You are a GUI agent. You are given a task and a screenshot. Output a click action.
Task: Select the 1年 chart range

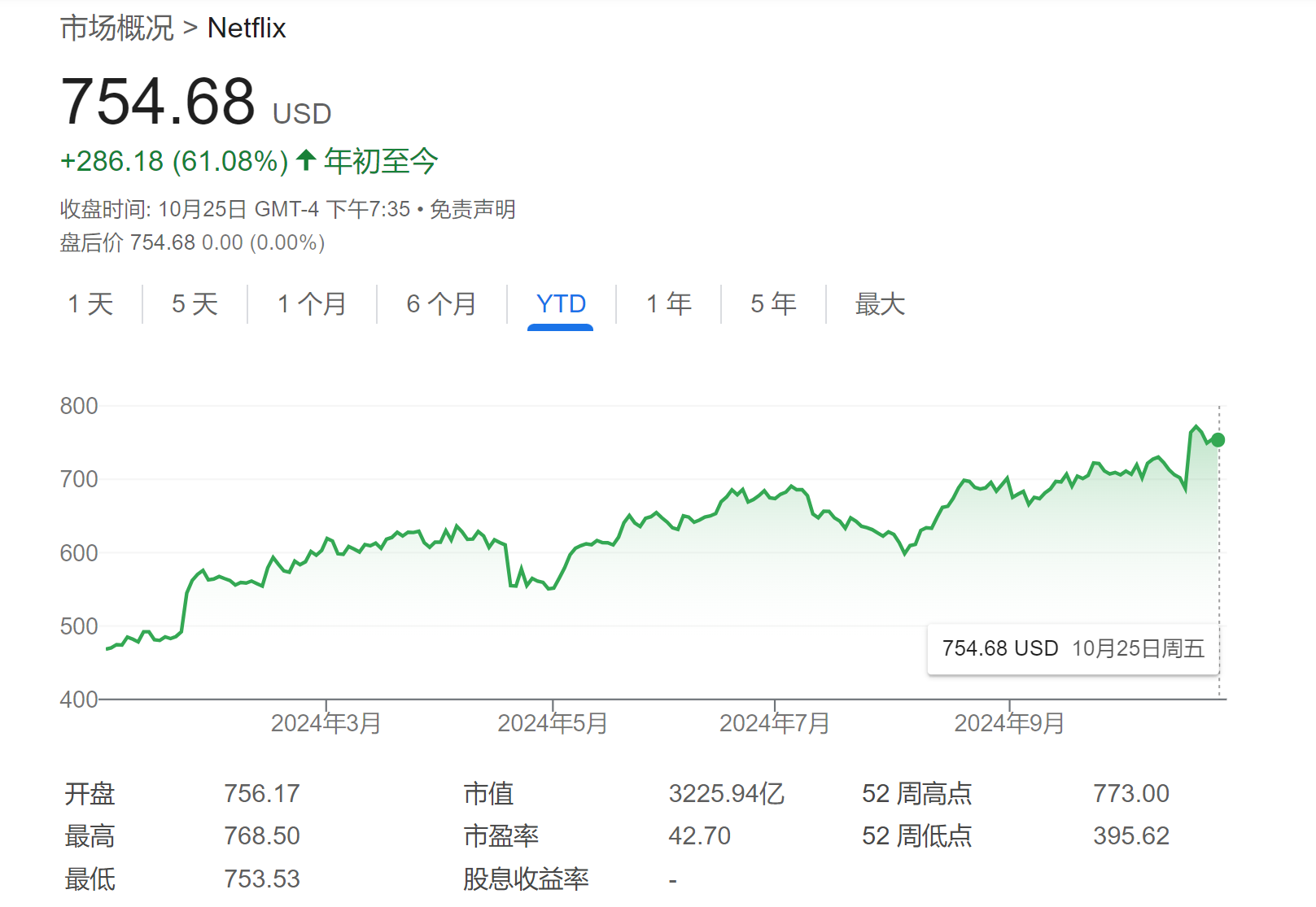(x=667, y=304)
